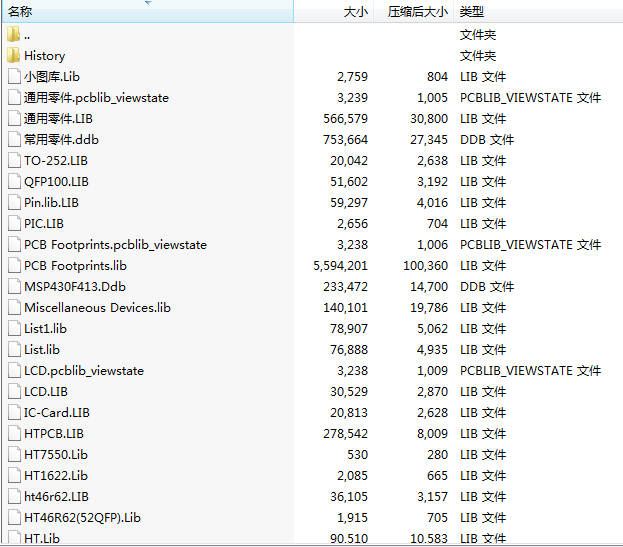Image resolution: width=623 pixels, height=547 pixels.
Task: Click the compressed size value 100,360
Action: 426,265
